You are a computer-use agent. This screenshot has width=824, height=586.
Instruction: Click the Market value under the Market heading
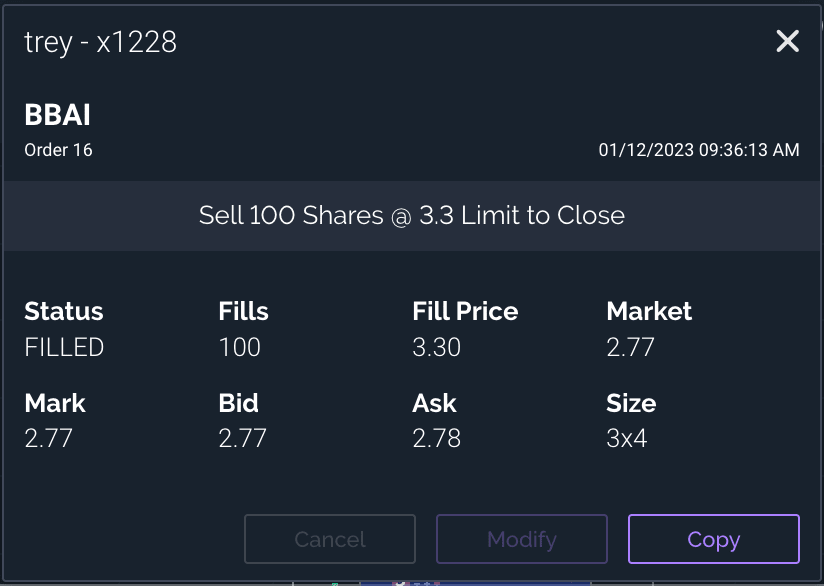[630, 347]
